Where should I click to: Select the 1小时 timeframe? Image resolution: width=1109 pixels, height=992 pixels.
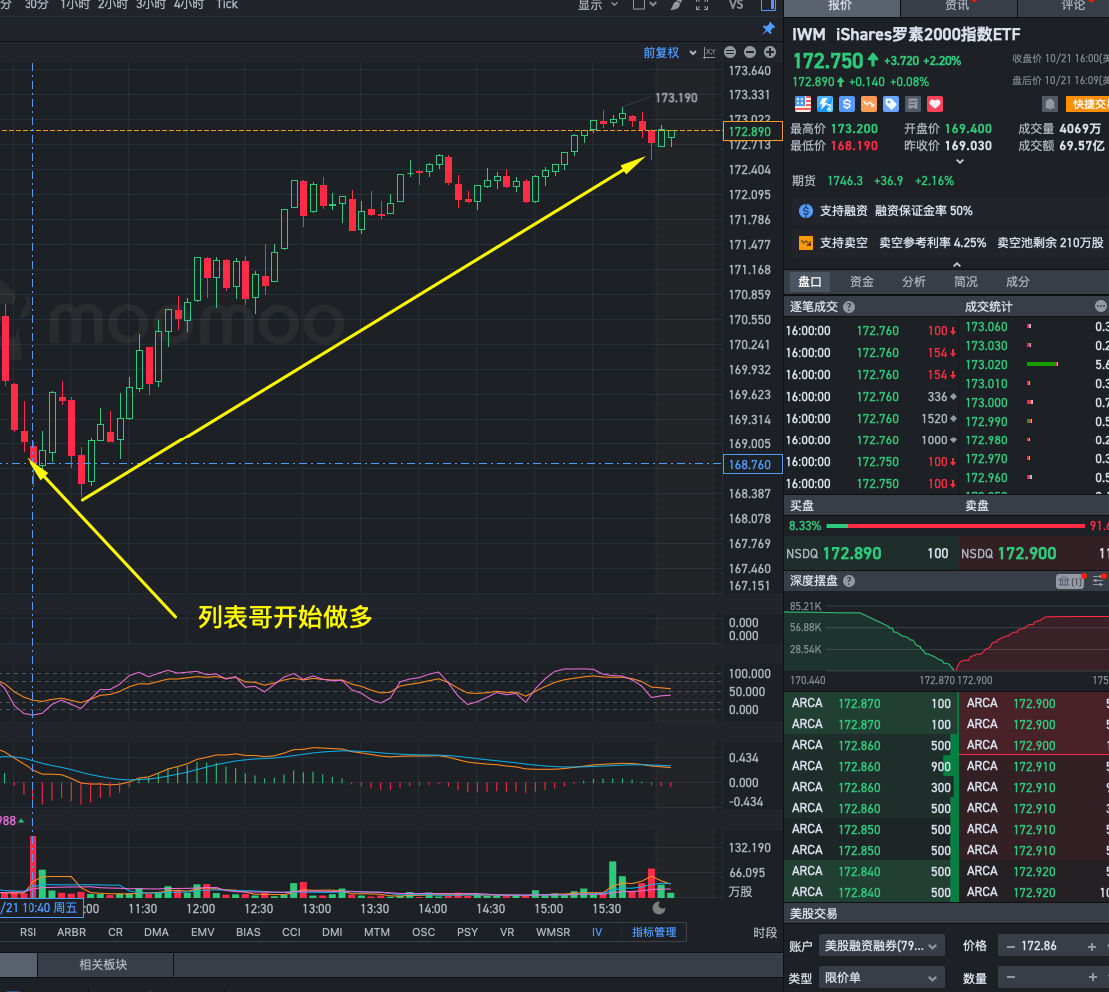(75, 5)
